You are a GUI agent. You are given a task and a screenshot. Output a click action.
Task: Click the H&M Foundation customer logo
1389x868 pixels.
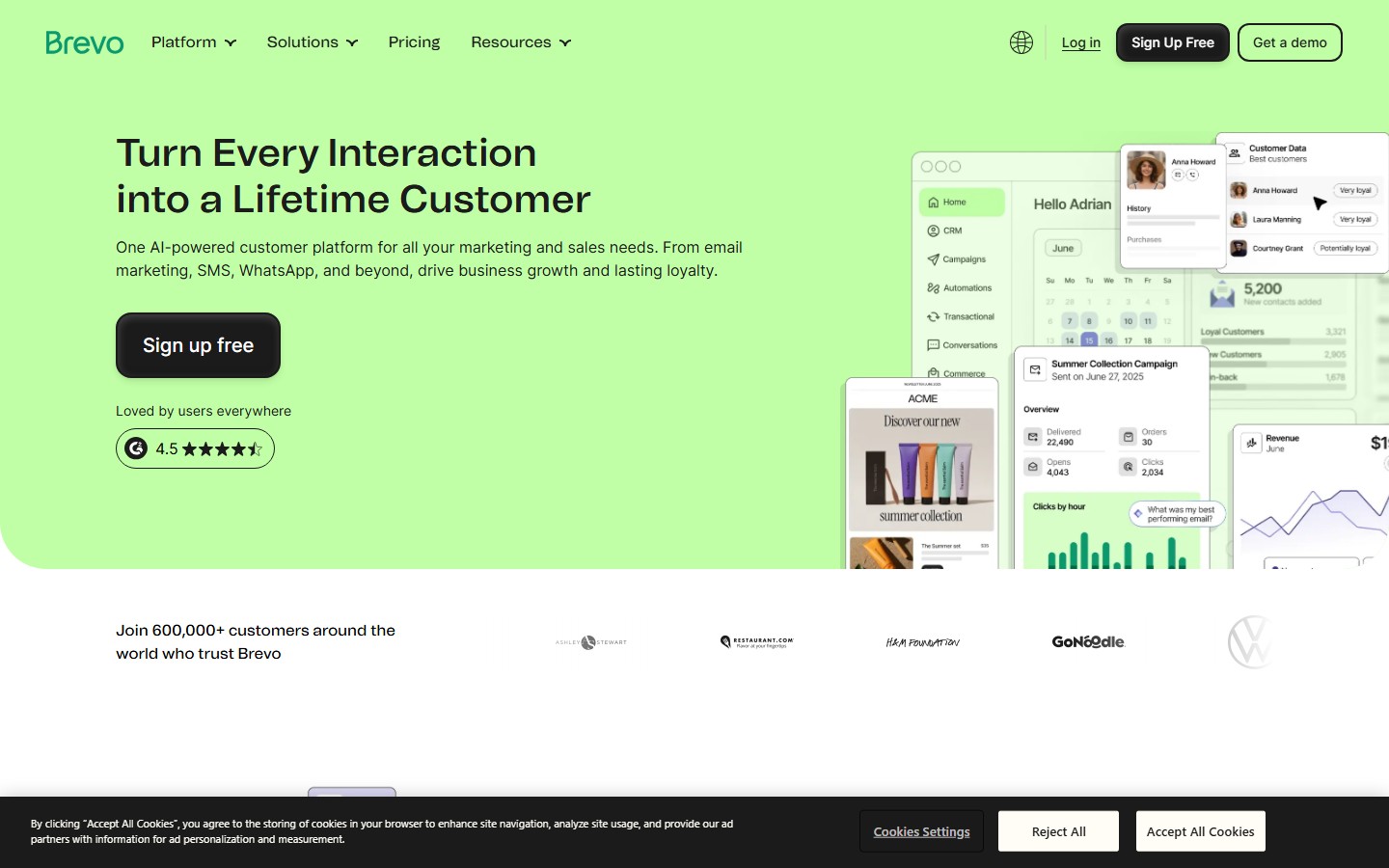[923, 642]
